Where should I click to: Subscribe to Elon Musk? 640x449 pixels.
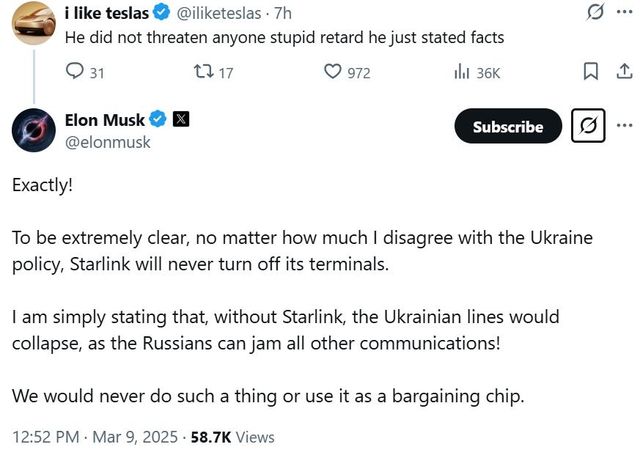pos(508,127)
